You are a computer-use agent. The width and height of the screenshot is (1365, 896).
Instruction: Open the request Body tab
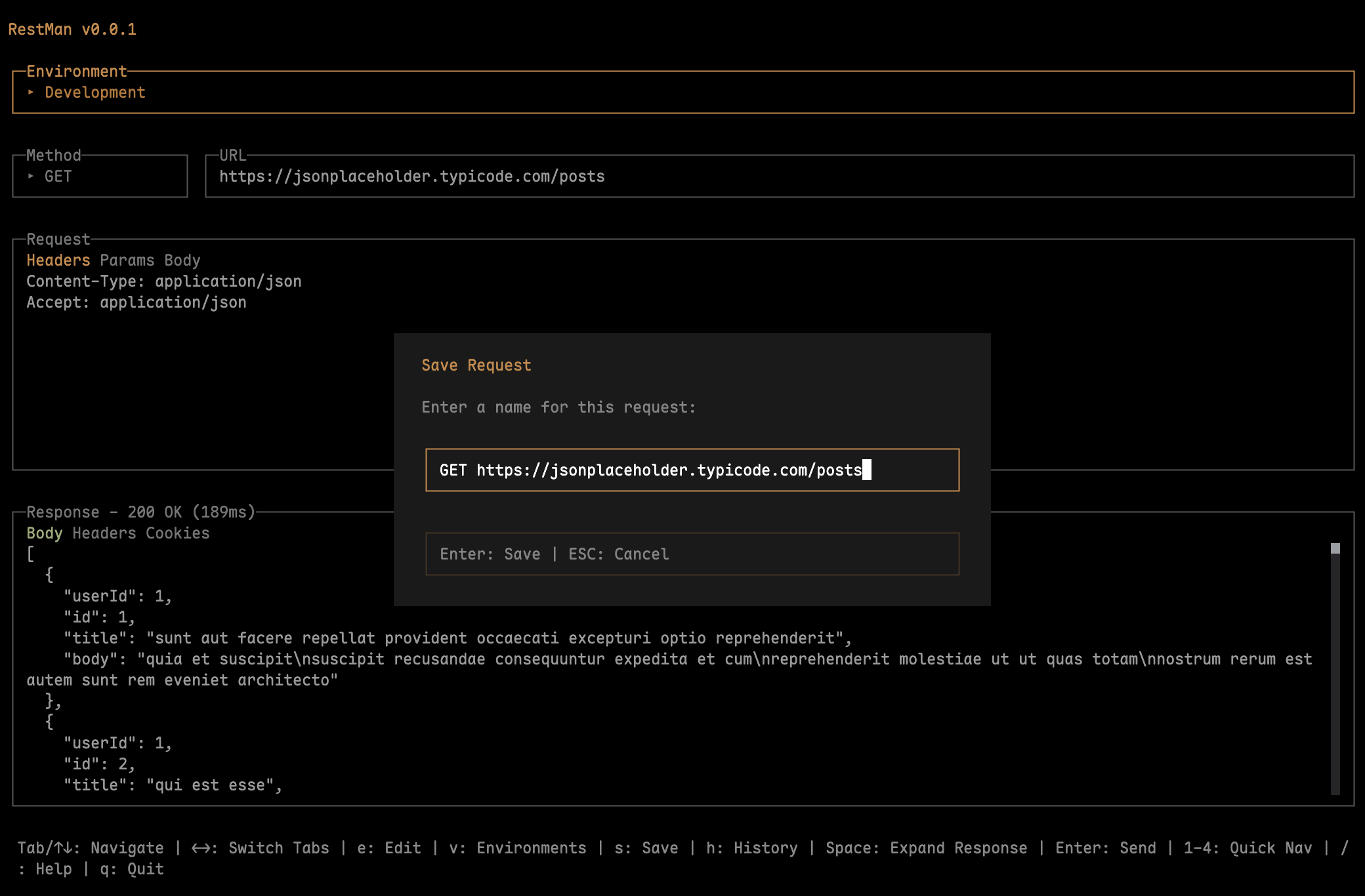coord(182,260)
